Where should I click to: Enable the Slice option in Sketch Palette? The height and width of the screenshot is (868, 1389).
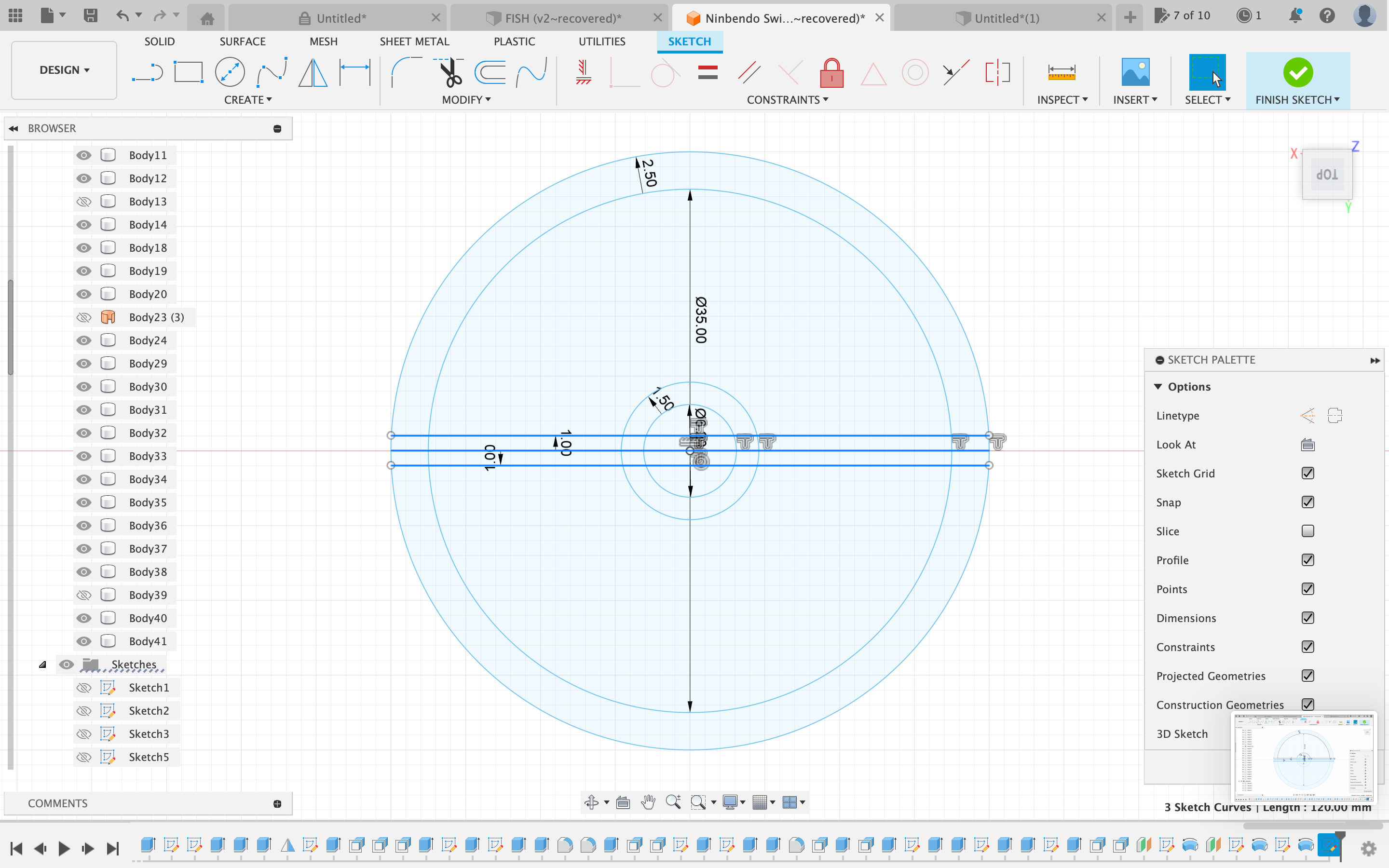coord(1308,531)
